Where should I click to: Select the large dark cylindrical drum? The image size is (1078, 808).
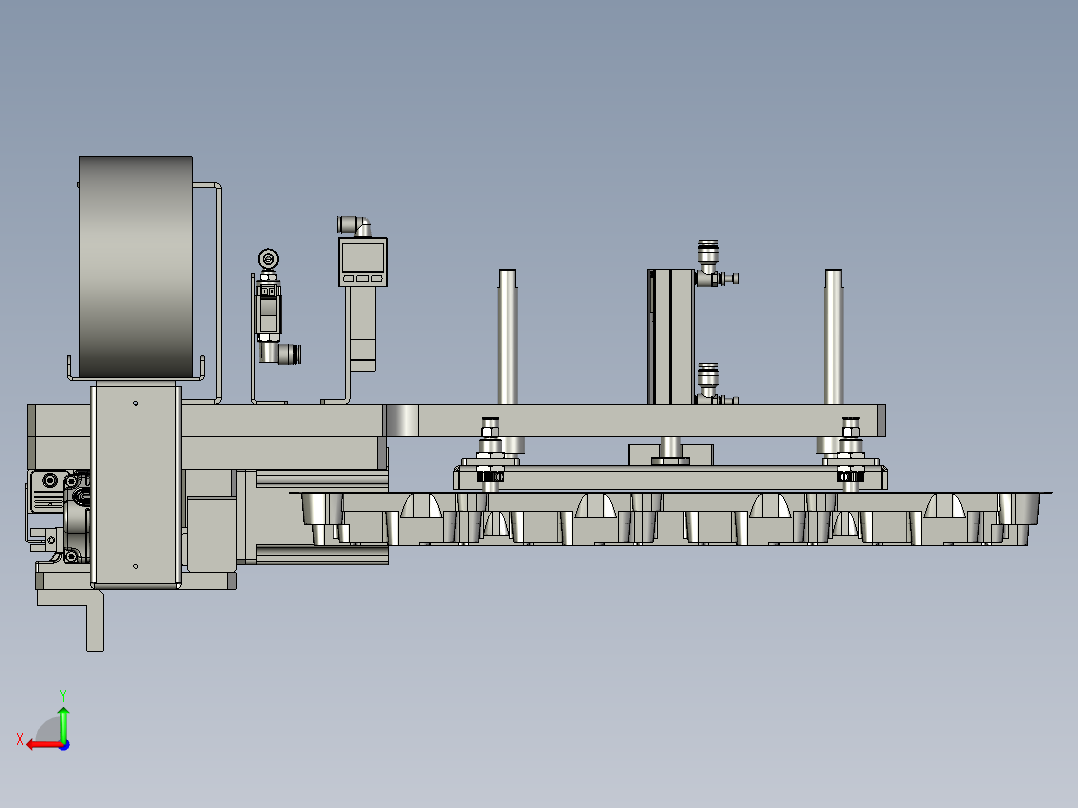point(136,267)
